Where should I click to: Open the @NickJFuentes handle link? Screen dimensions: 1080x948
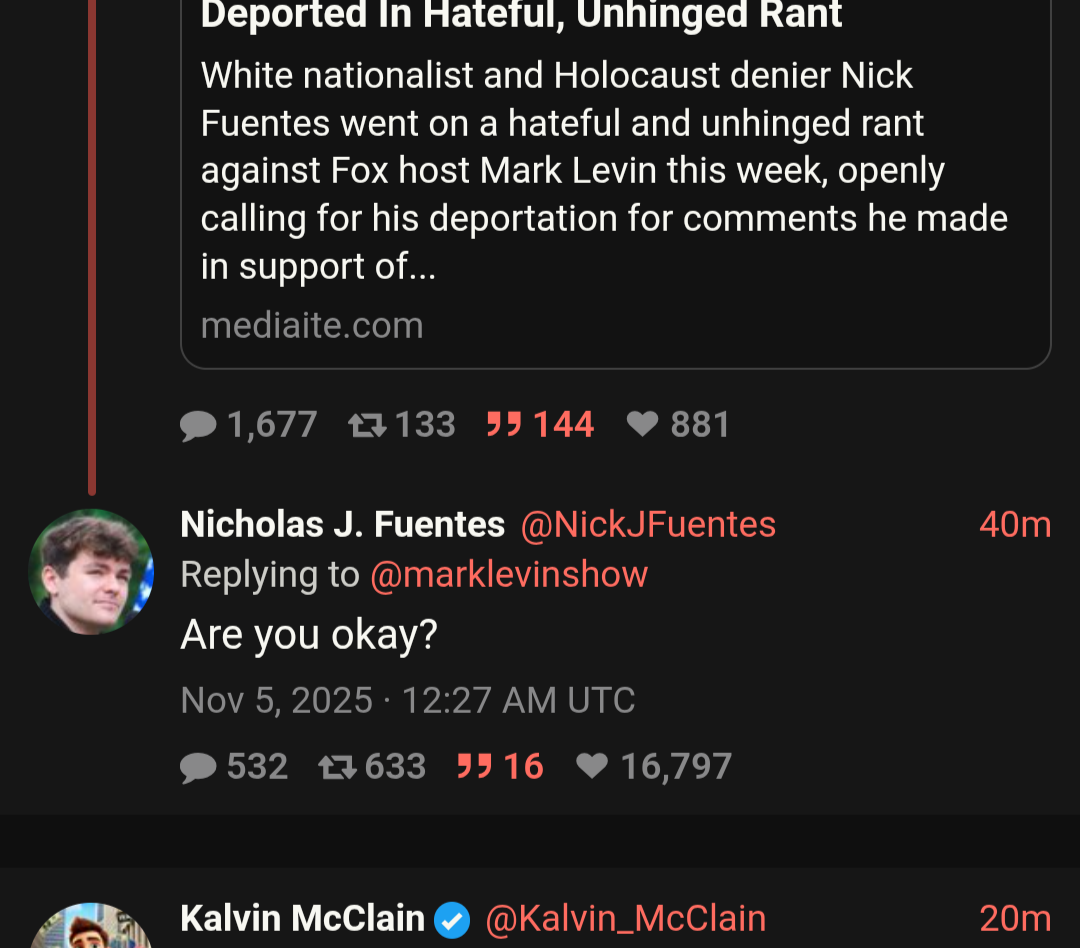click(x=648, y=525)
